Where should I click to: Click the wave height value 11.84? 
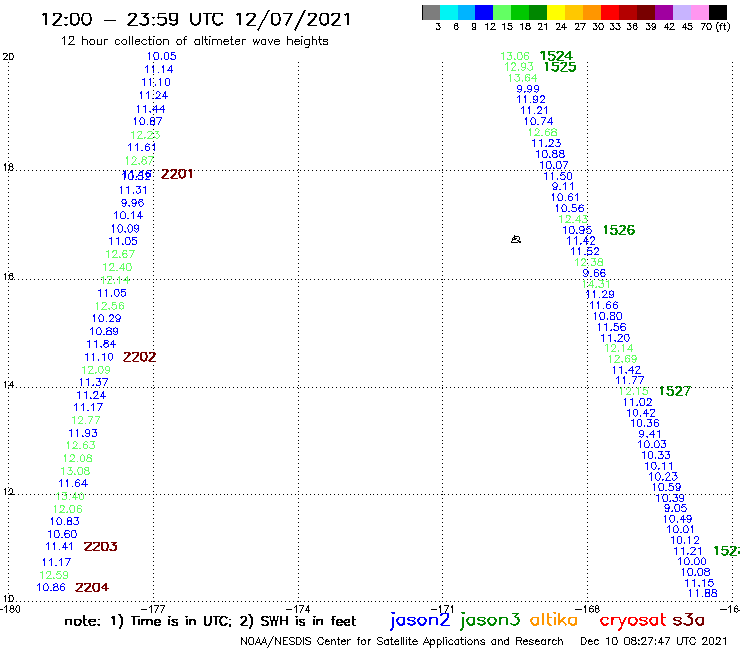(101, 344)
